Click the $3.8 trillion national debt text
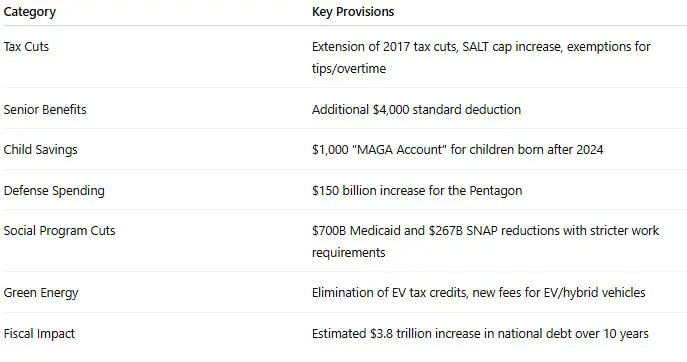Image resolution: width=687 pixels, height=362 pixels. 480,334
